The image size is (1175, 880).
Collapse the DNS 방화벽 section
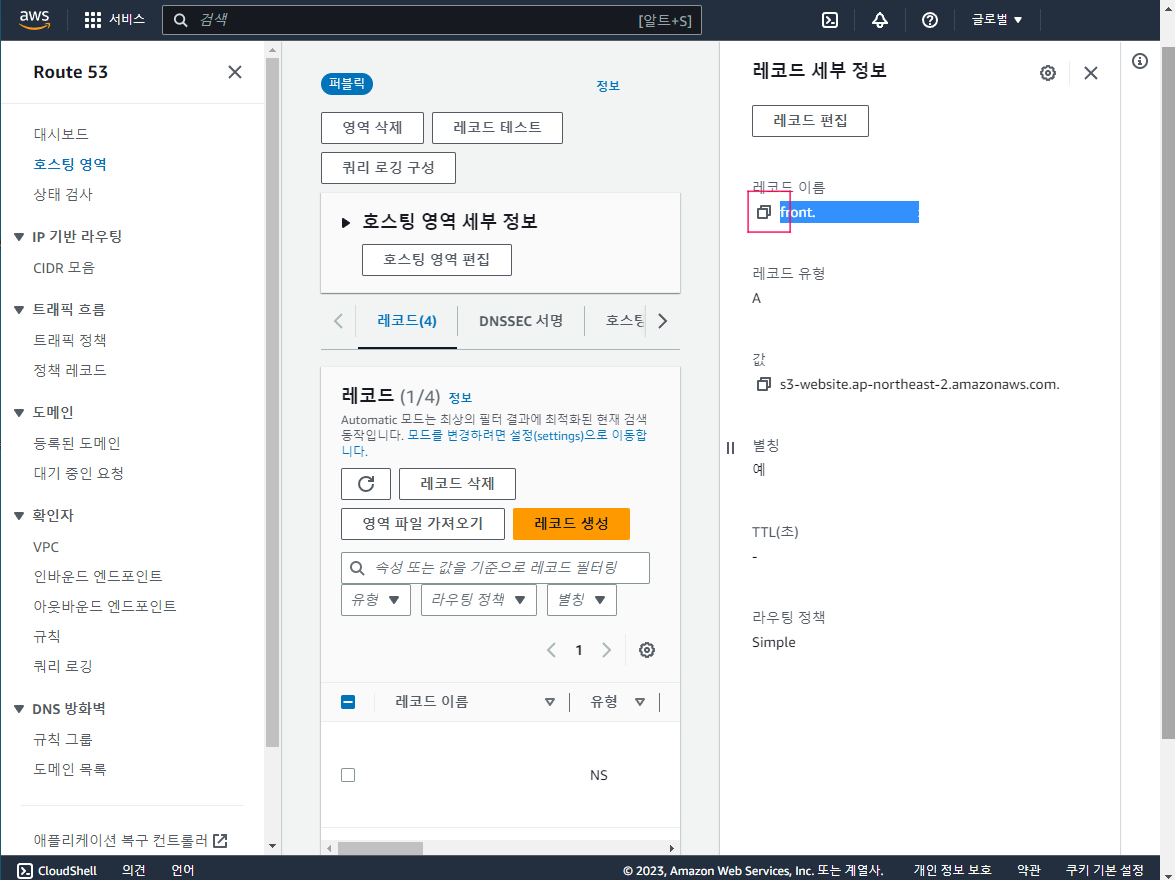pos(19,708)
